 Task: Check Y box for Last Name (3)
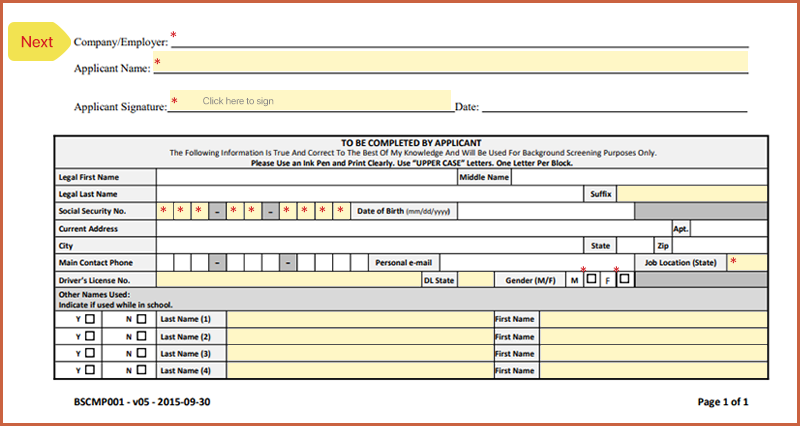[90, 353]
